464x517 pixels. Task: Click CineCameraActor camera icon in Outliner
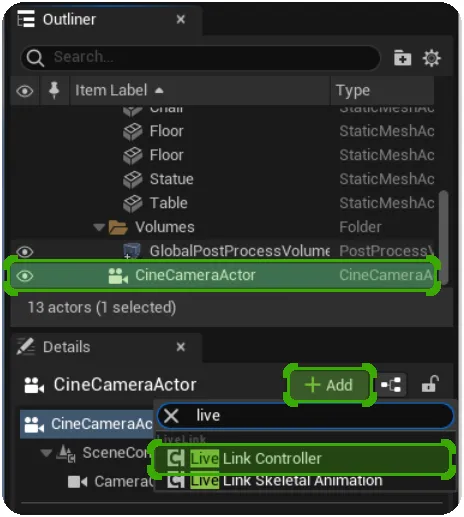[x=118, y=276]
